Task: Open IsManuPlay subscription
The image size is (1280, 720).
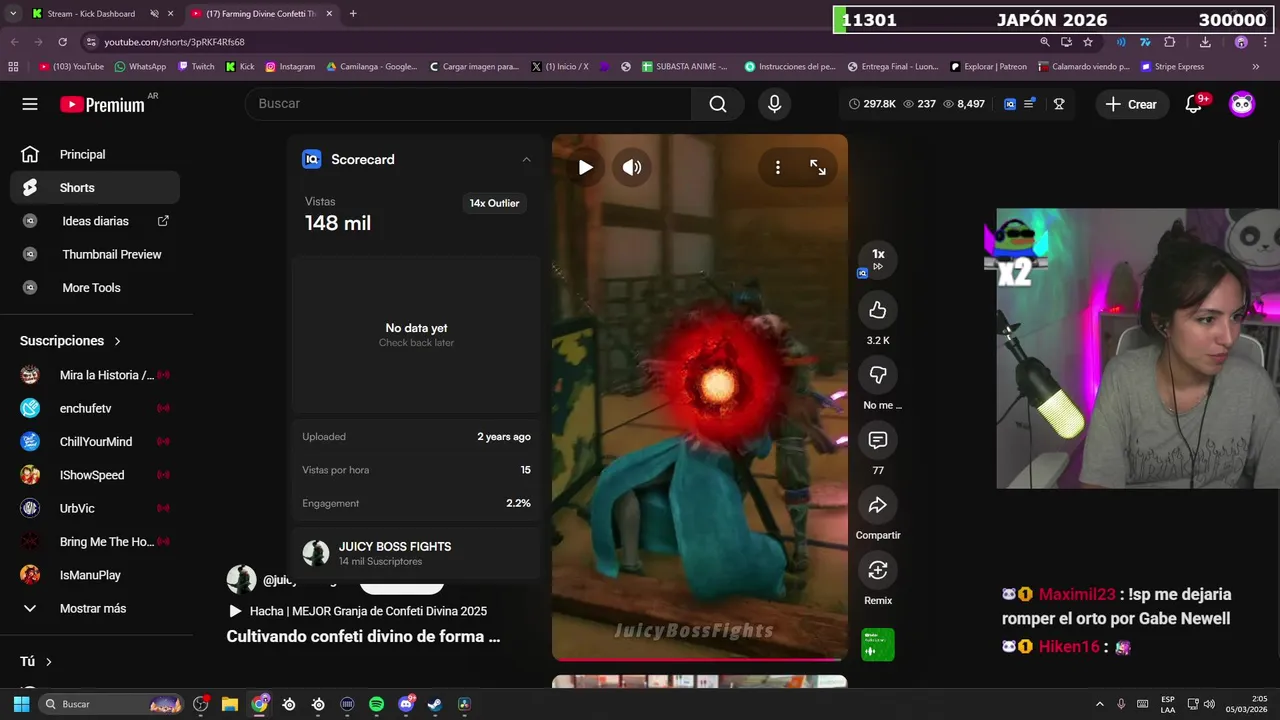Action: click(95, 575)
